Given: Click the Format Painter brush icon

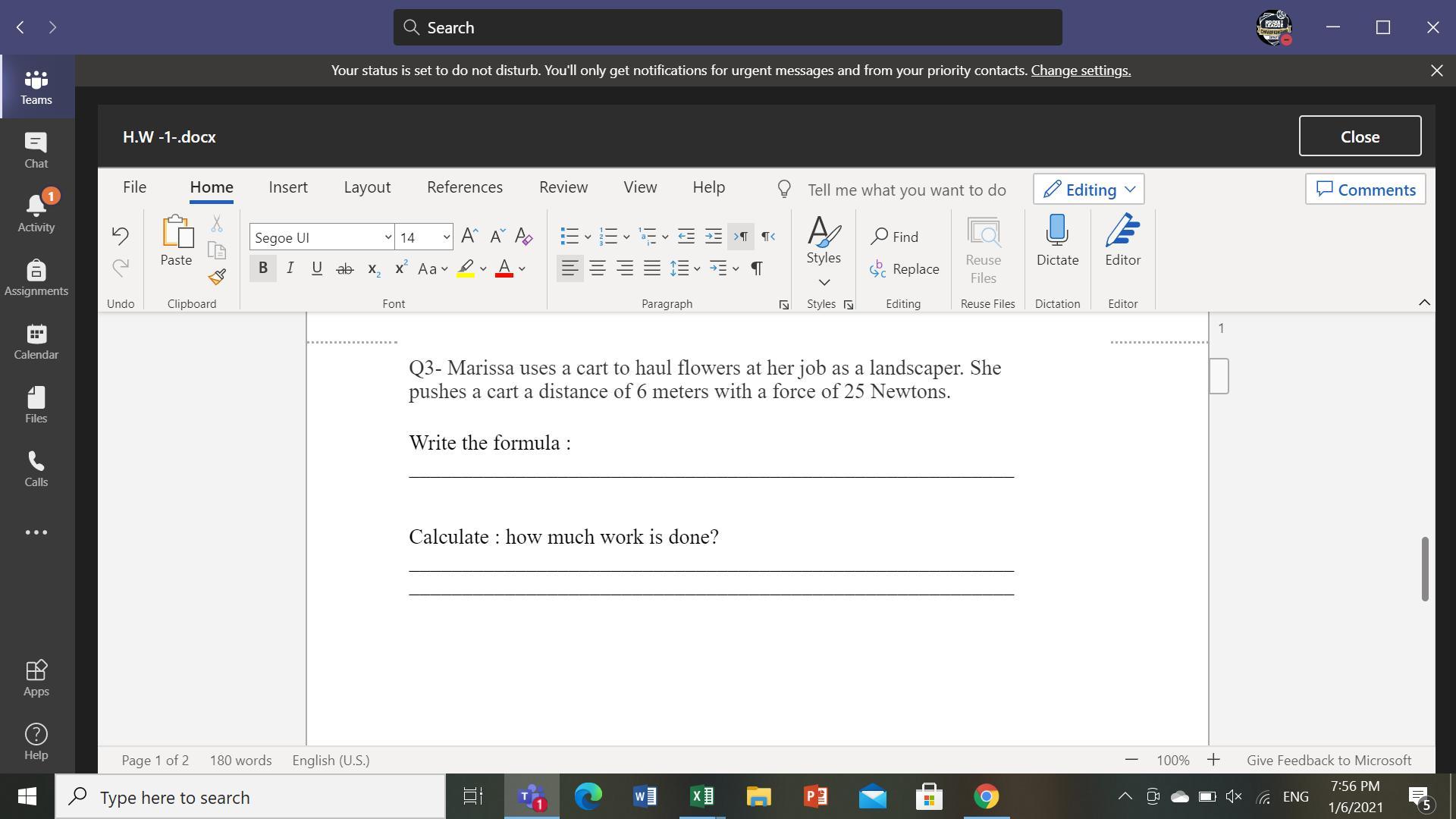Looking at the screenshot, I should click(x=217, y=277).
